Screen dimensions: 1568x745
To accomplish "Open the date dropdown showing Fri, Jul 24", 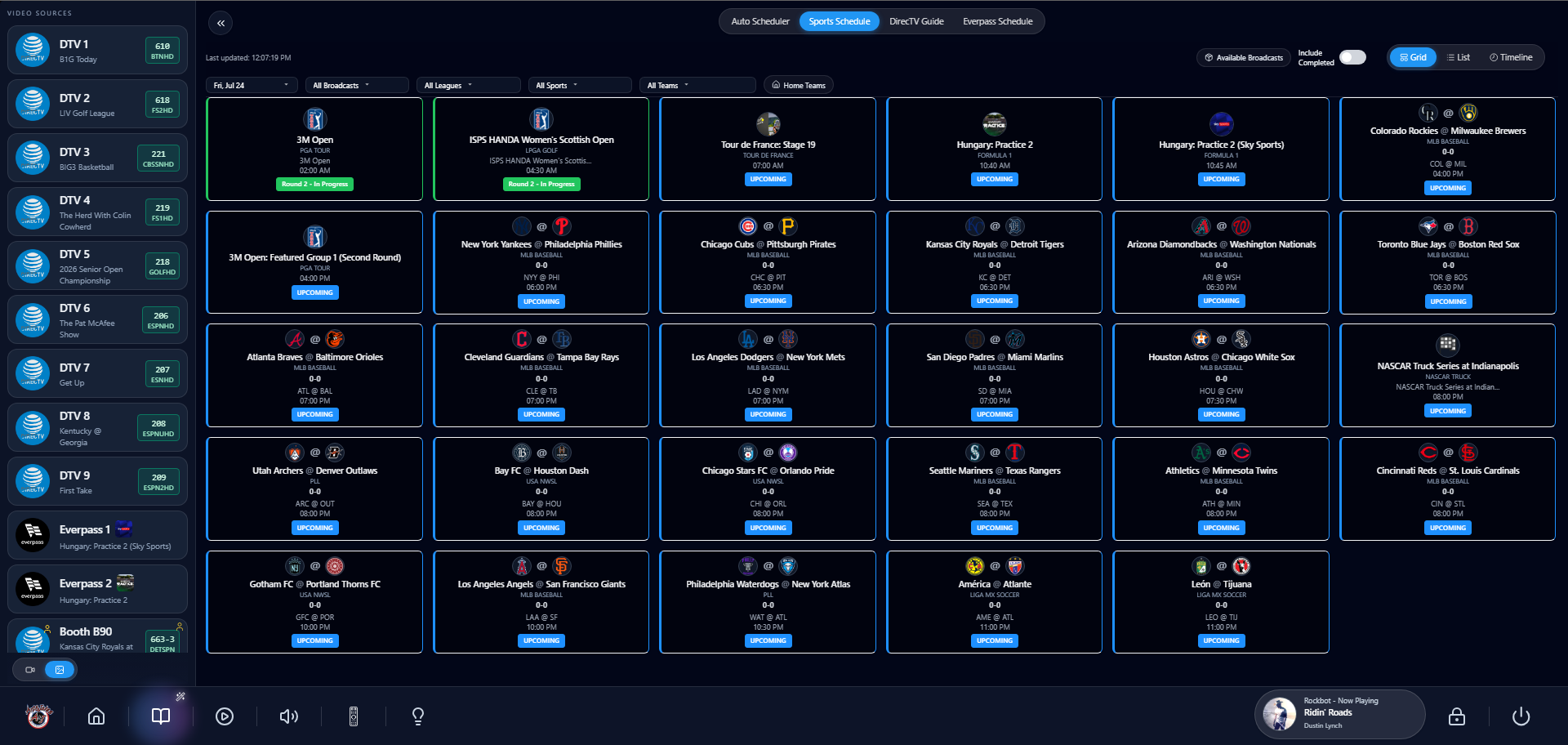I will click(x=252, y=85).
